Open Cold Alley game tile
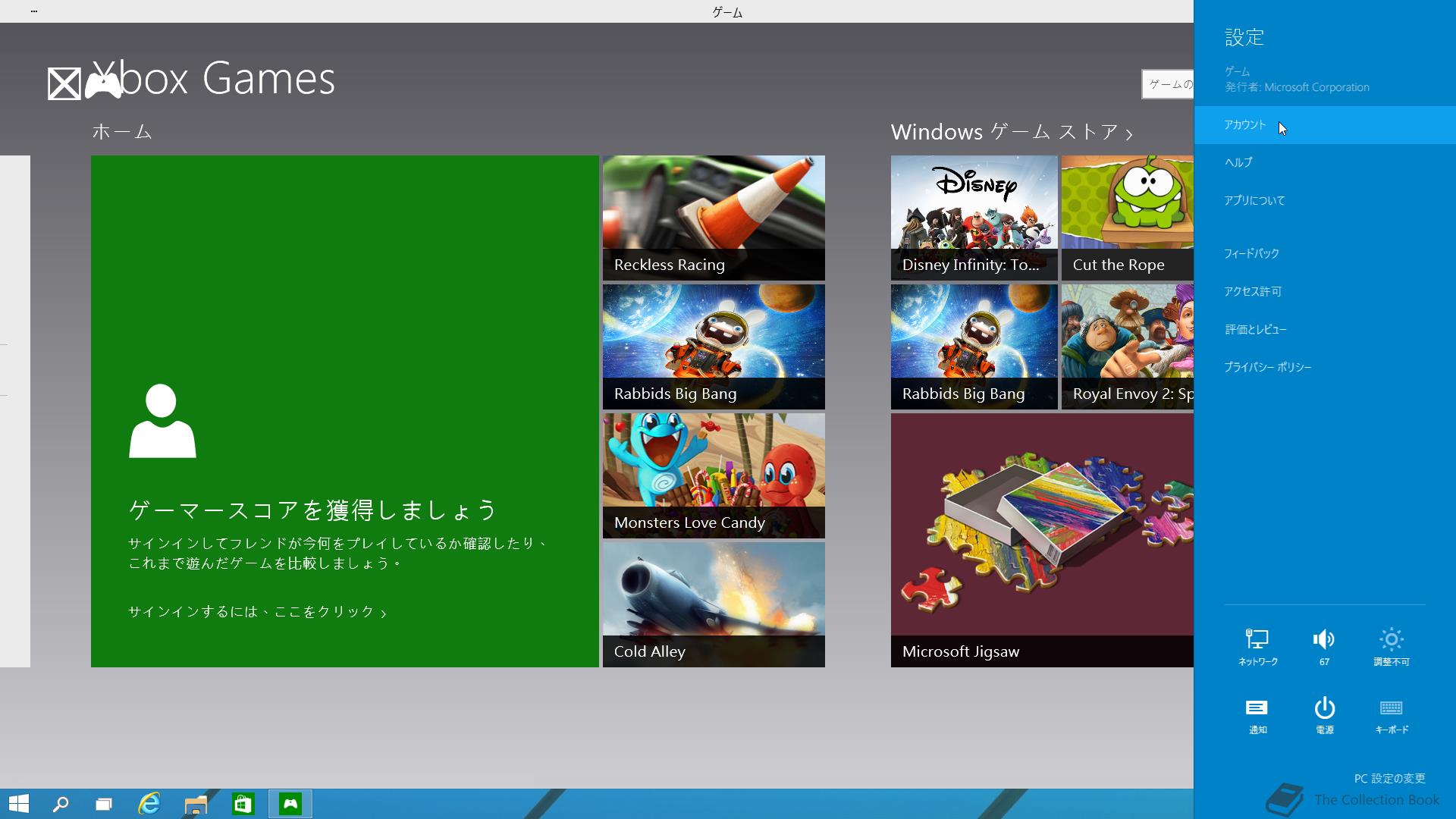 click(x=714, y=604)
